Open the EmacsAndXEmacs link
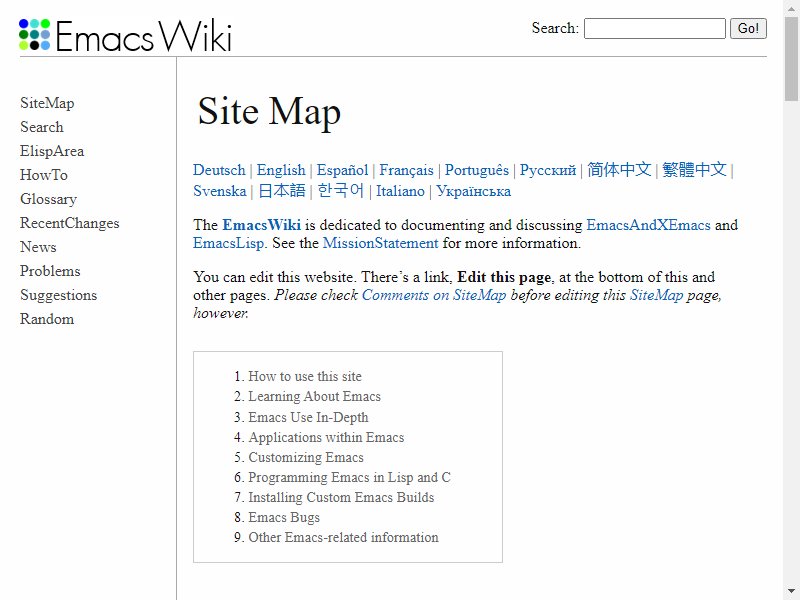The width and height of the screenshot is (800, 600). [x=648, y=225]
